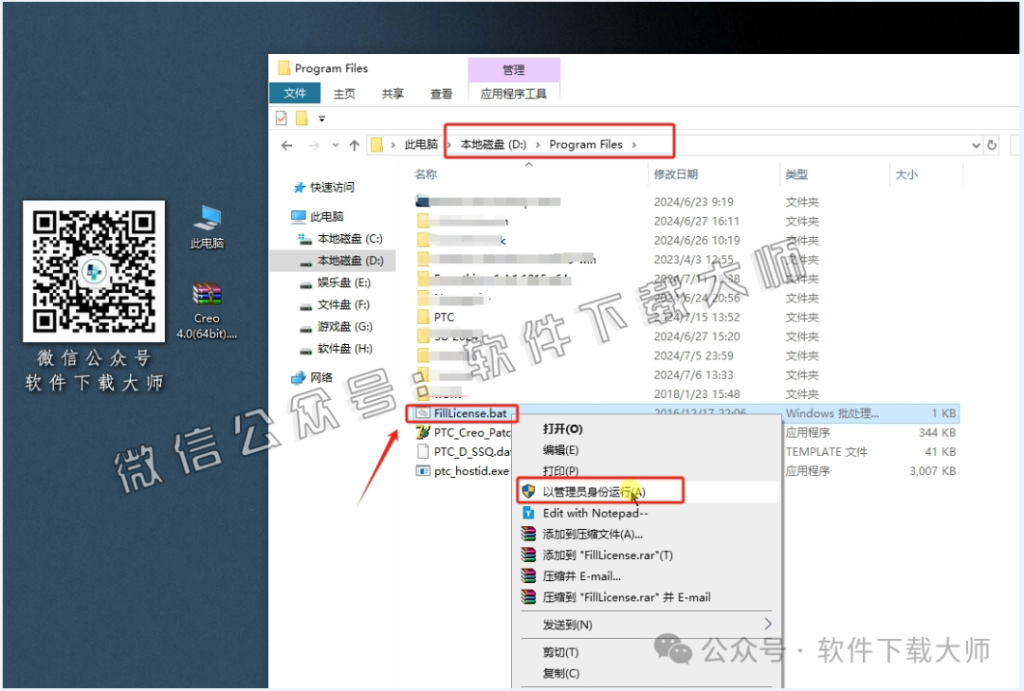Choose 压缩到 "FillLicense.rar" 并 E-mail
The width and height of the screenshot is (1024, 691).
pos(627,597)
